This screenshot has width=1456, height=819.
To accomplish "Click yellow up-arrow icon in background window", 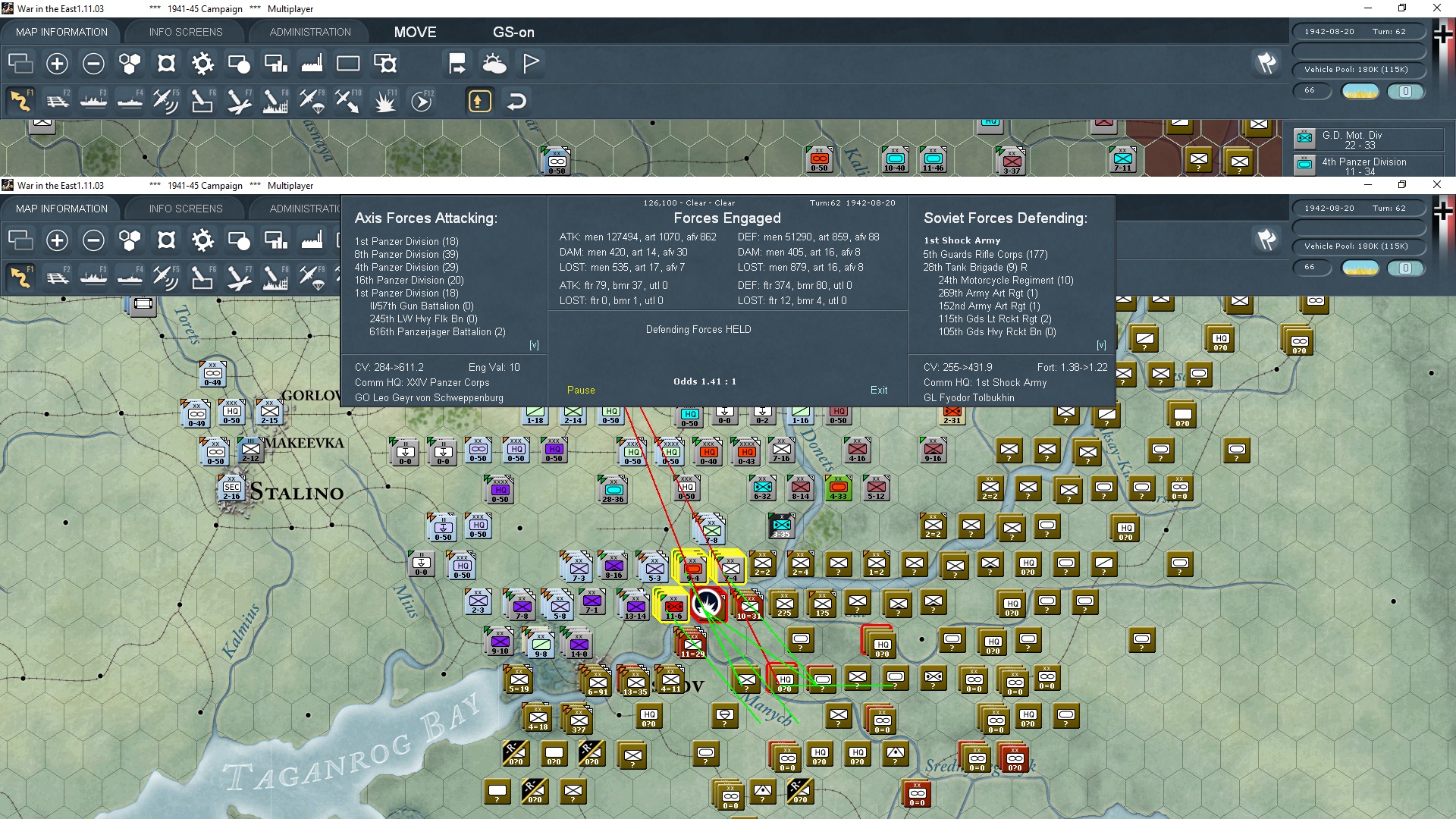I will point(479,101).
